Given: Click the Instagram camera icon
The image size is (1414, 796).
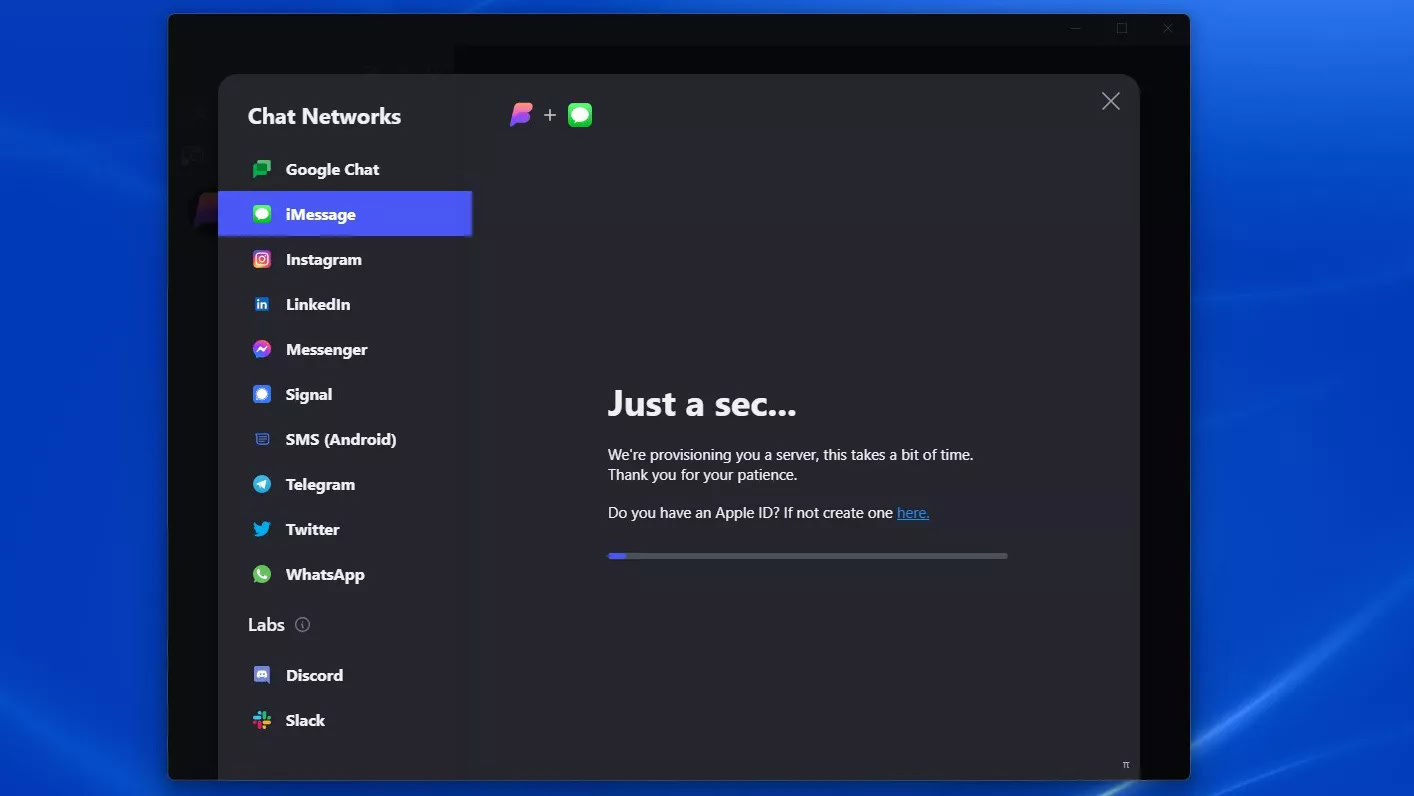Looking at the screenshot, I should point(262,259).
